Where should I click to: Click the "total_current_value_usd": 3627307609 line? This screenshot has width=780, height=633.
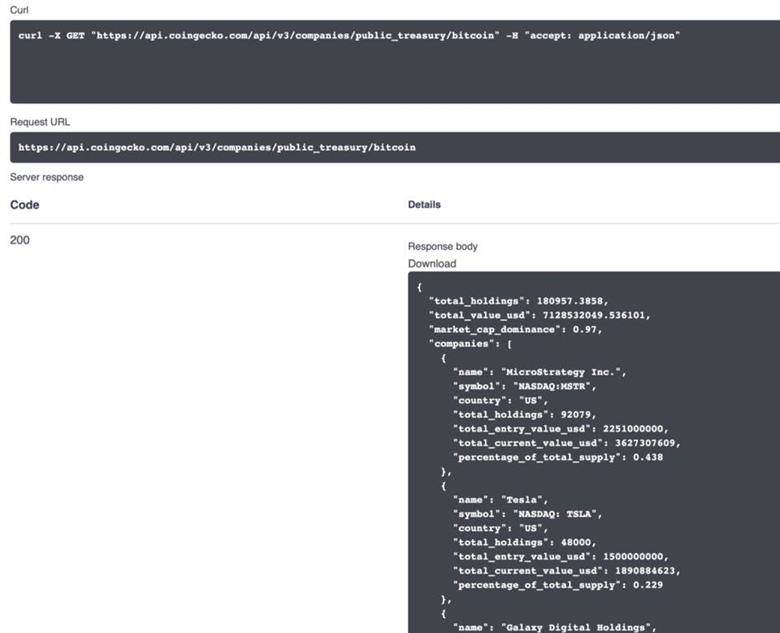(567, 443)
